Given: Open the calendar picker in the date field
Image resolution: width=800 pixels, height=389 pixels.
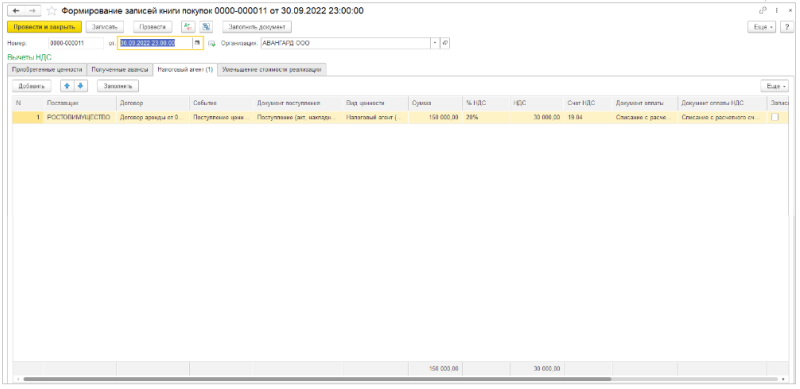Looking at the screenshot, I should click(x=197, y=43).
